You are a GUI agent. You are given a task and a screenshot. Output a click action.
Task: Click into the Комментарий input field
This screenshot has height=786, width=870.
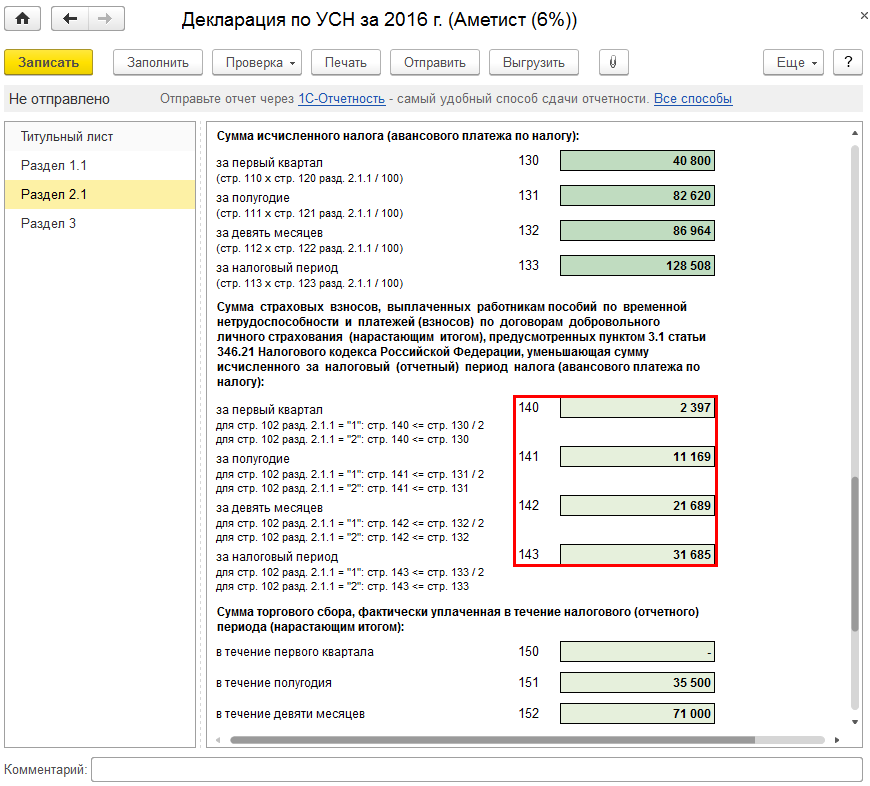coord(477,770)
